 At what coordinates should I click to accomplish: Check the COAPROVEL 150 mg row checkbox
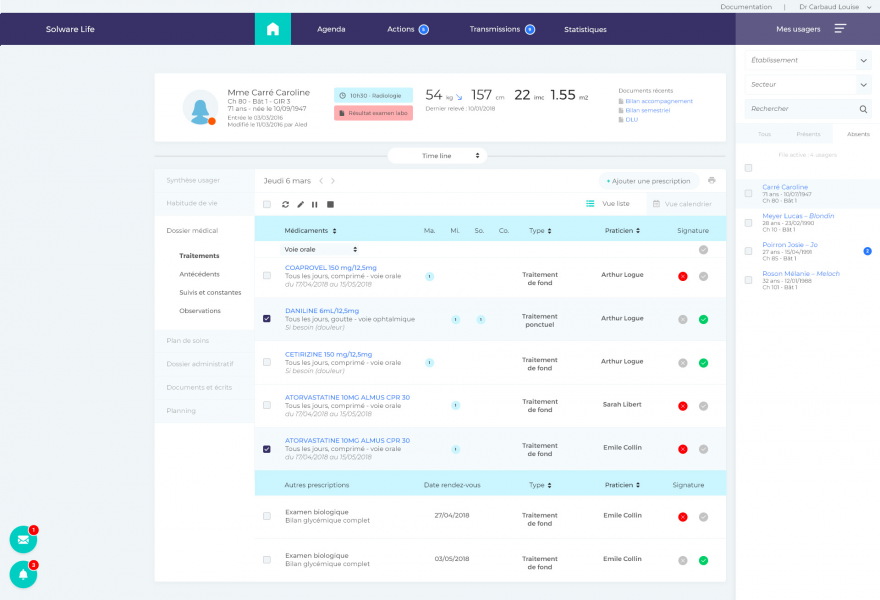coord(266,275)
